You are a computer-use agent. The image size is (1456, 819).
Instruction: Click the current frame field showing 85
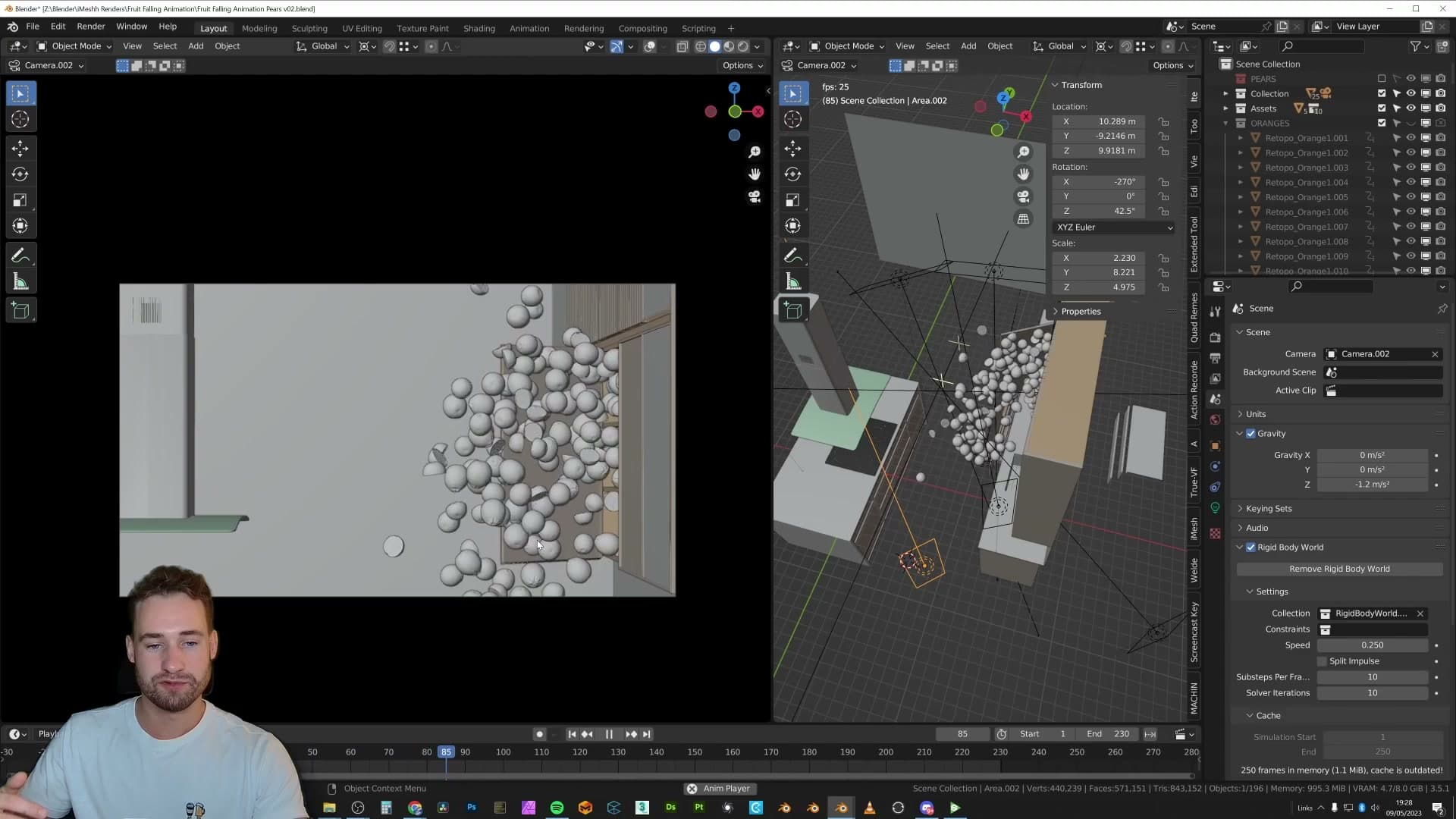(962, 734)
